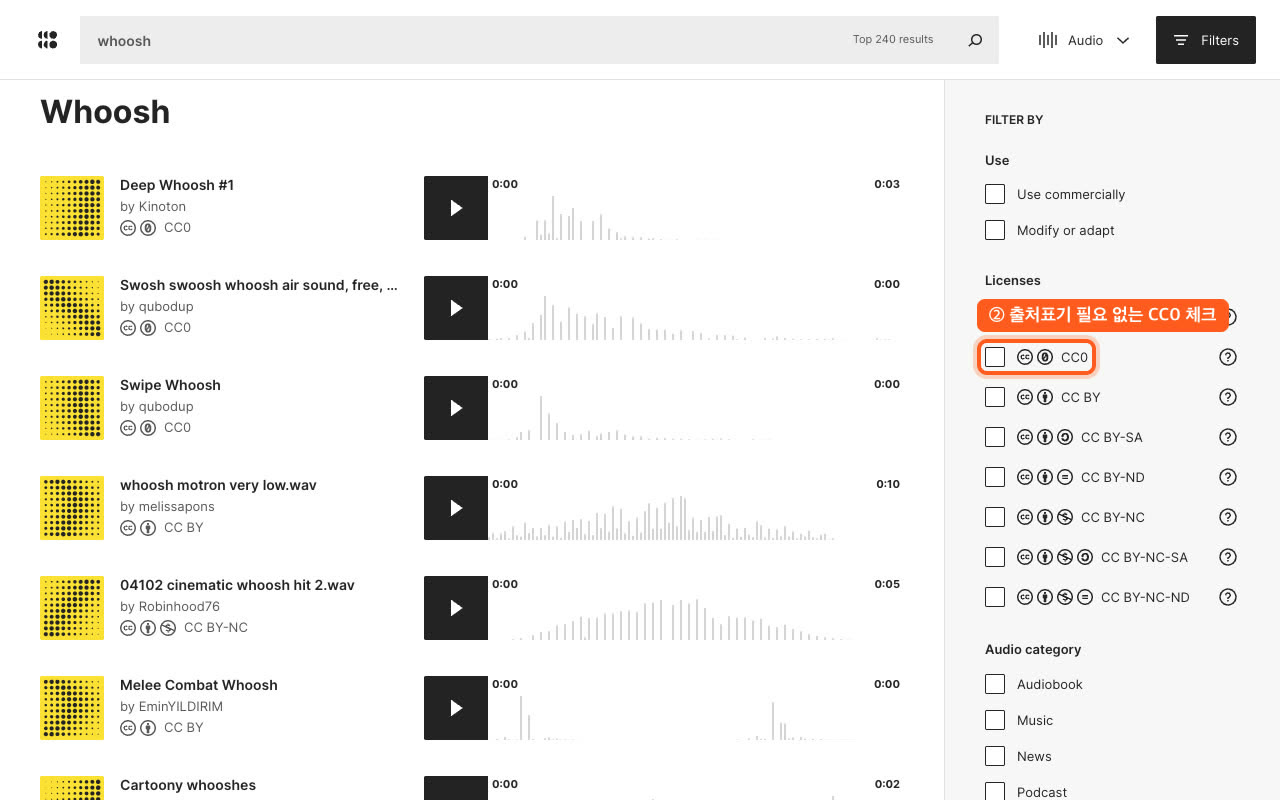Play the Melee Combat Whoosh track

click(456, 708)
